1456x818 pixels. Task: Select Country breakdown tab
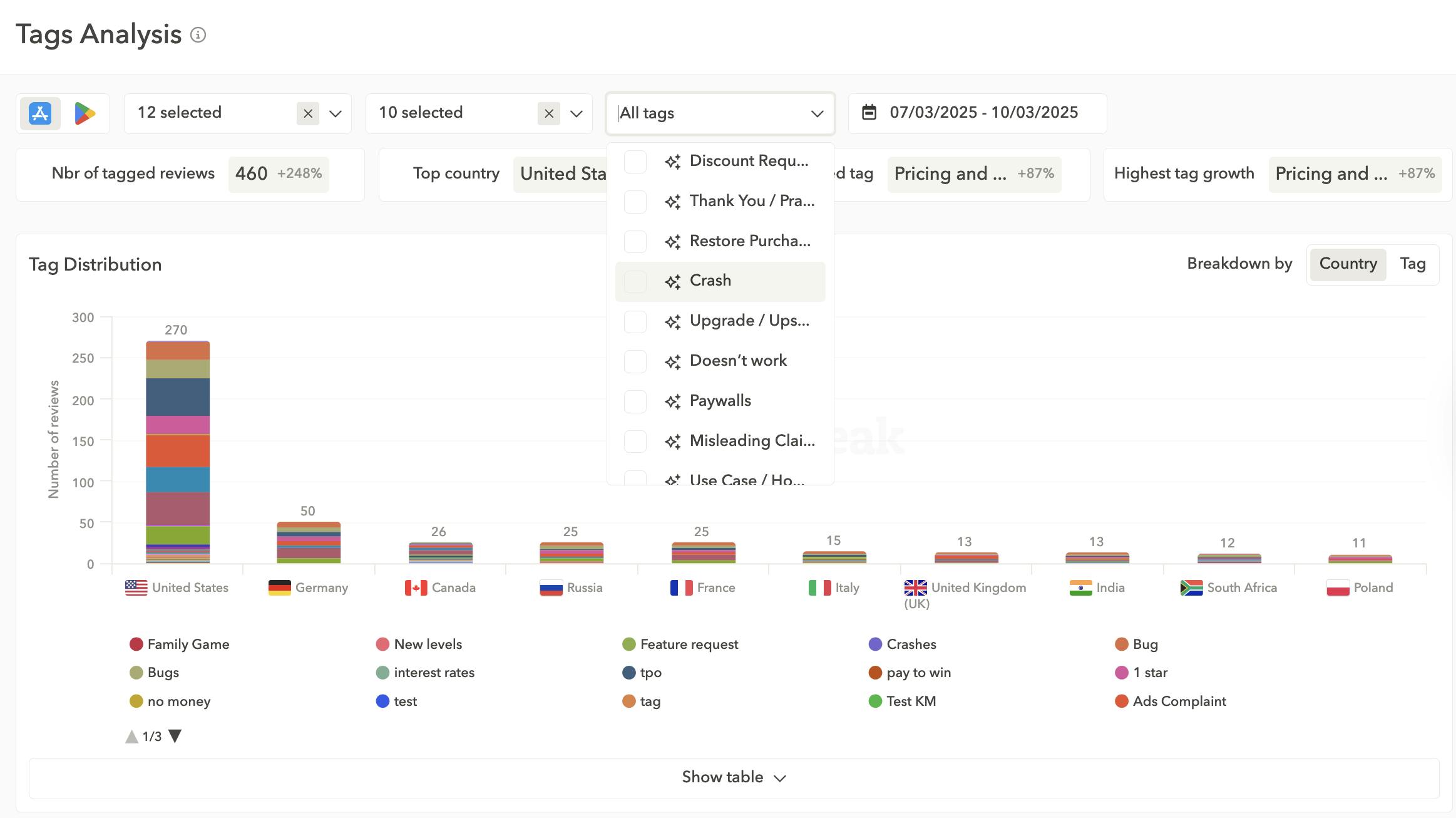click(x=1348, y=264)
